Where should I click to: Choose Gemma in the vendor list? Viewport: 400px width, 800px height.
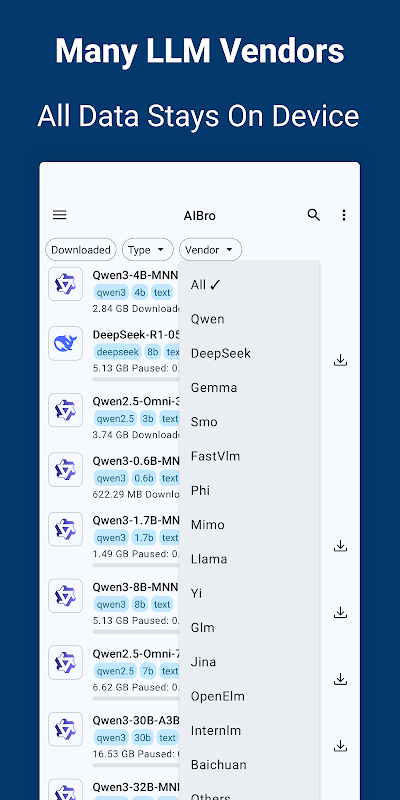[249, 387]
